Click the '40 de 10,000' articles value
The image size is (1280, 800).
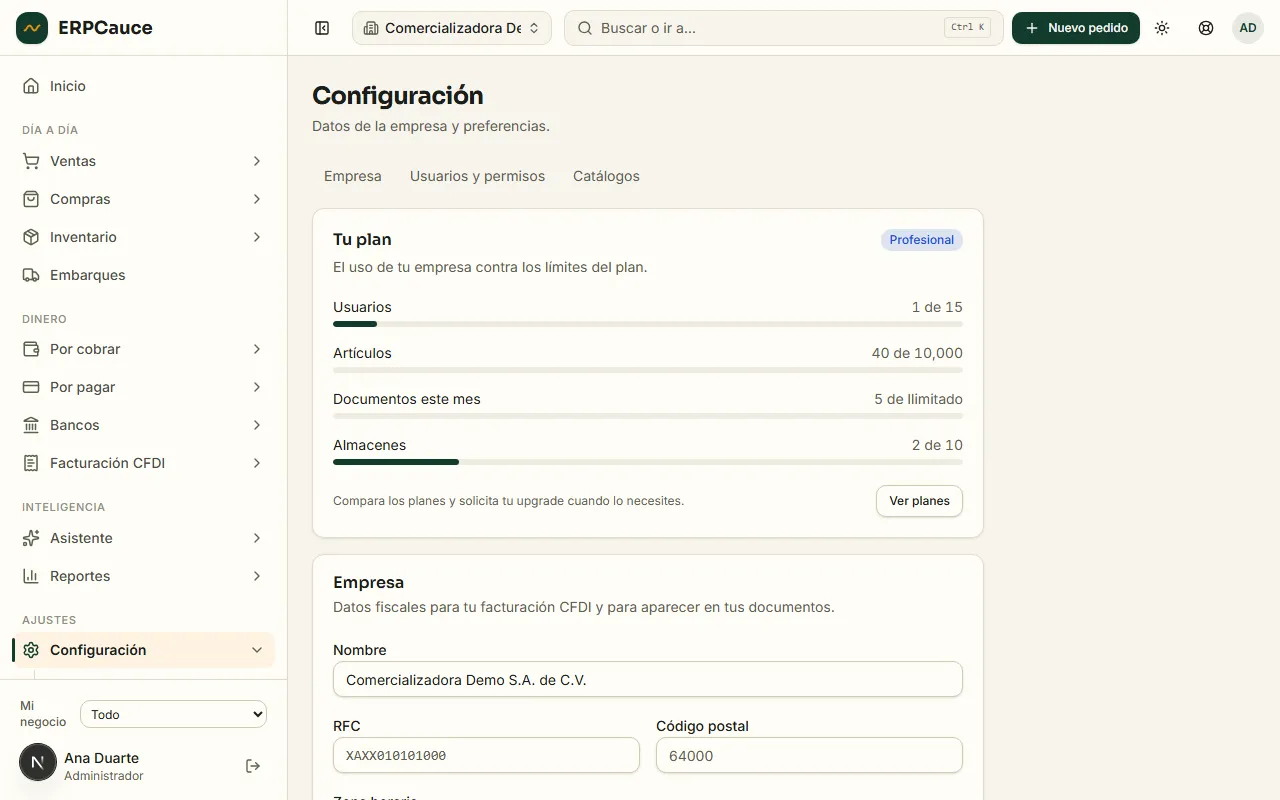coord(917,353)
